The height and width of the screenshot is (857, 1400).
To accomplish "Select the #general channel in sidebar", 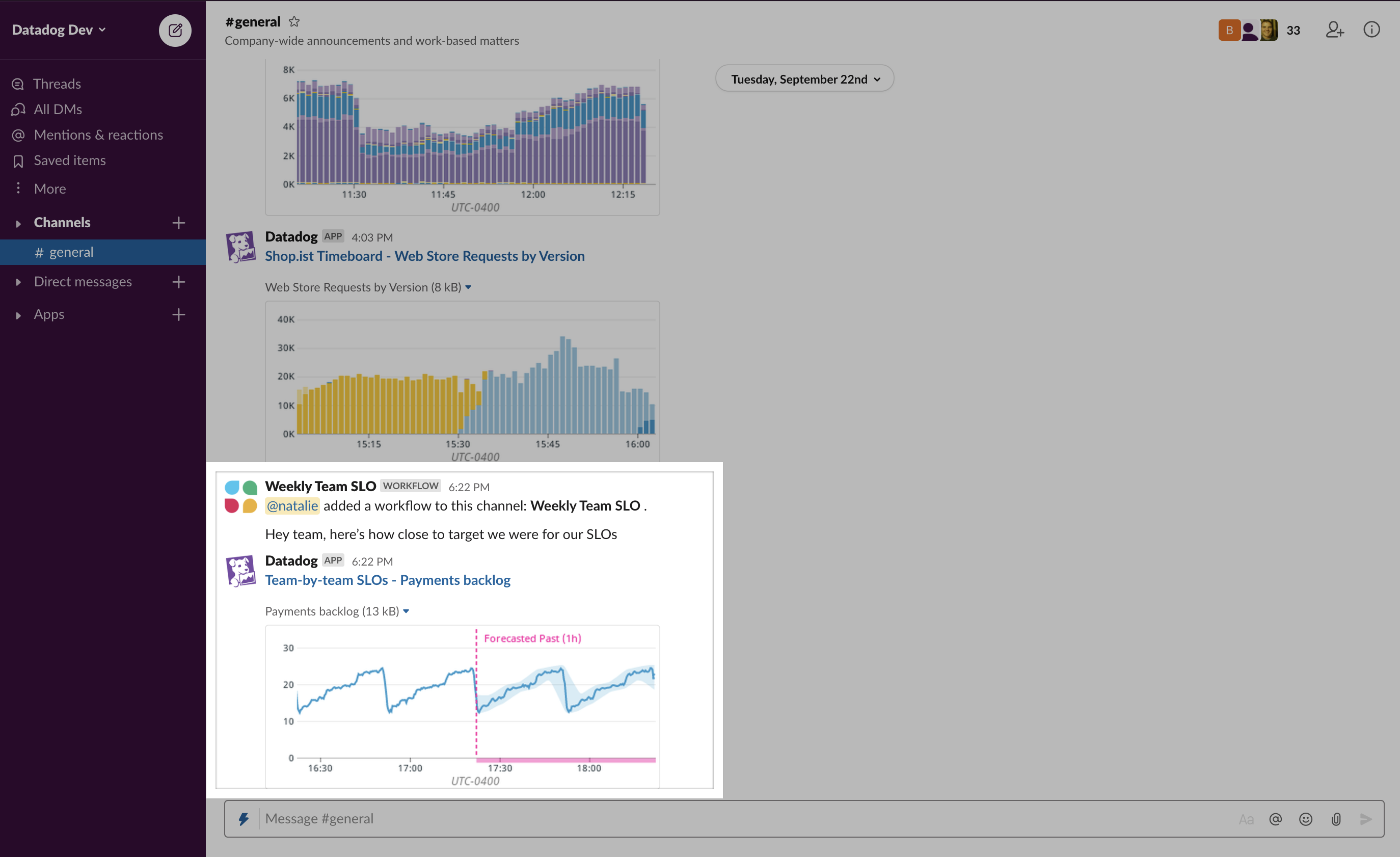I will pyautogui.click(x=70, y=252).
